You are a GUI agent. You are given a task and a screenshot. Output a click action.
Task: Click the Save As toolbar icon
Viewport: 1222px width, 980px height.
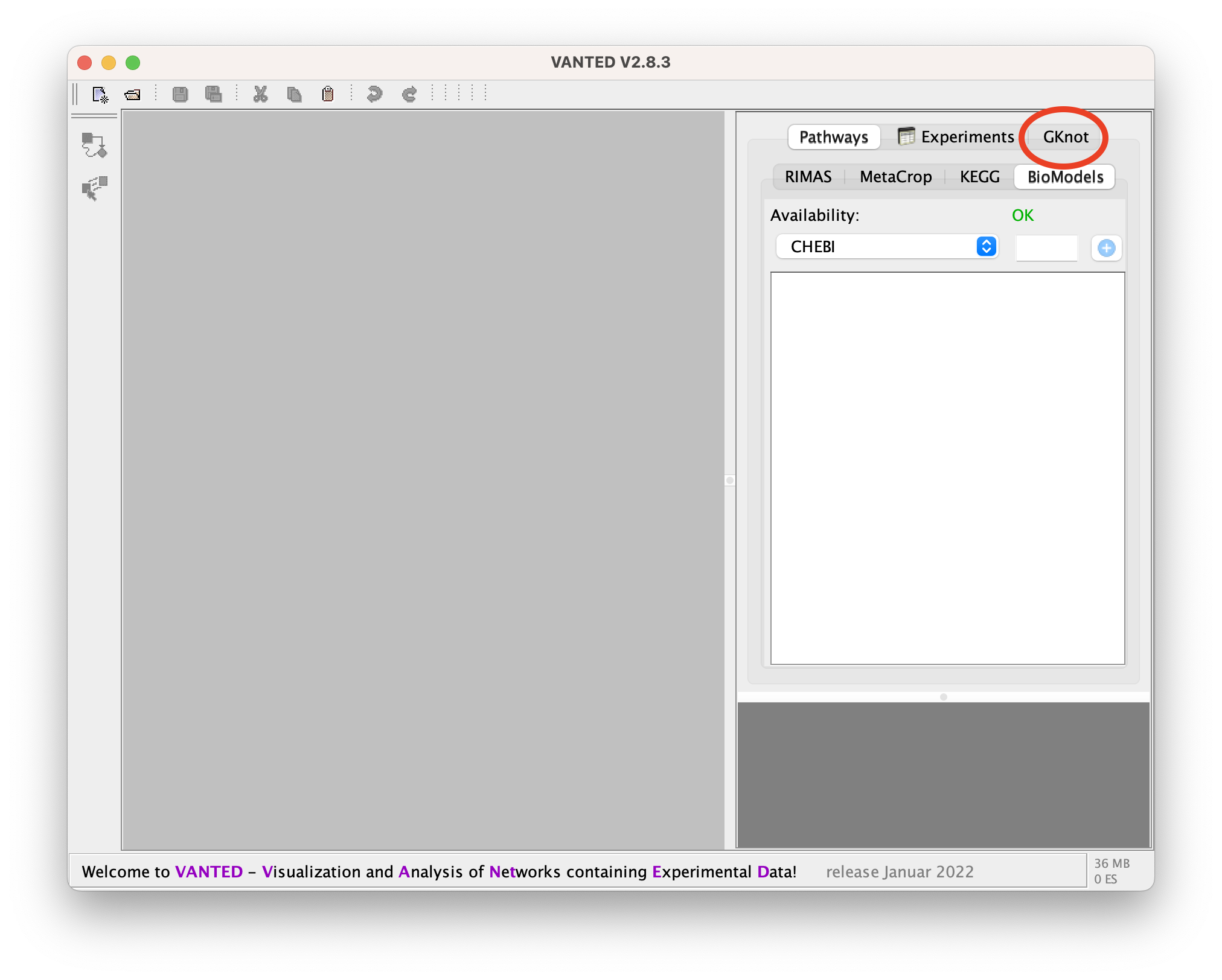213,95
